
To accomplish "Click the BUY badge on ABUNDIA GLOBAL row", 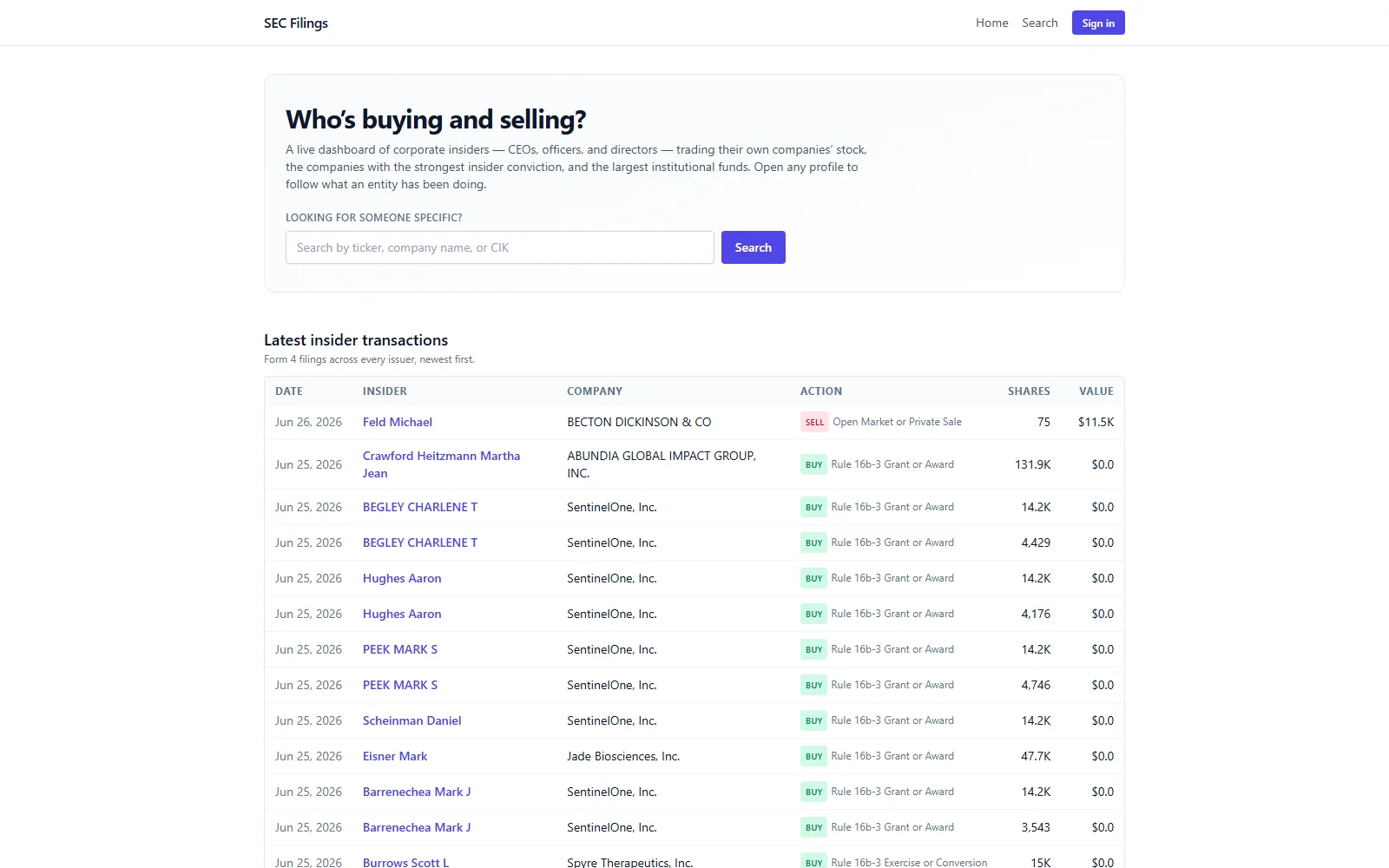I will 813,464.
